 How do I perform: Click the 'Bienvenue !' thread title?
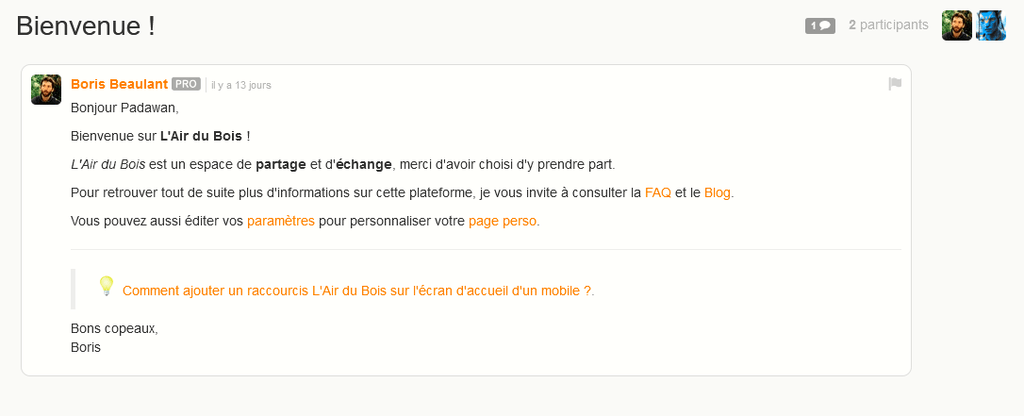[86, 26]
